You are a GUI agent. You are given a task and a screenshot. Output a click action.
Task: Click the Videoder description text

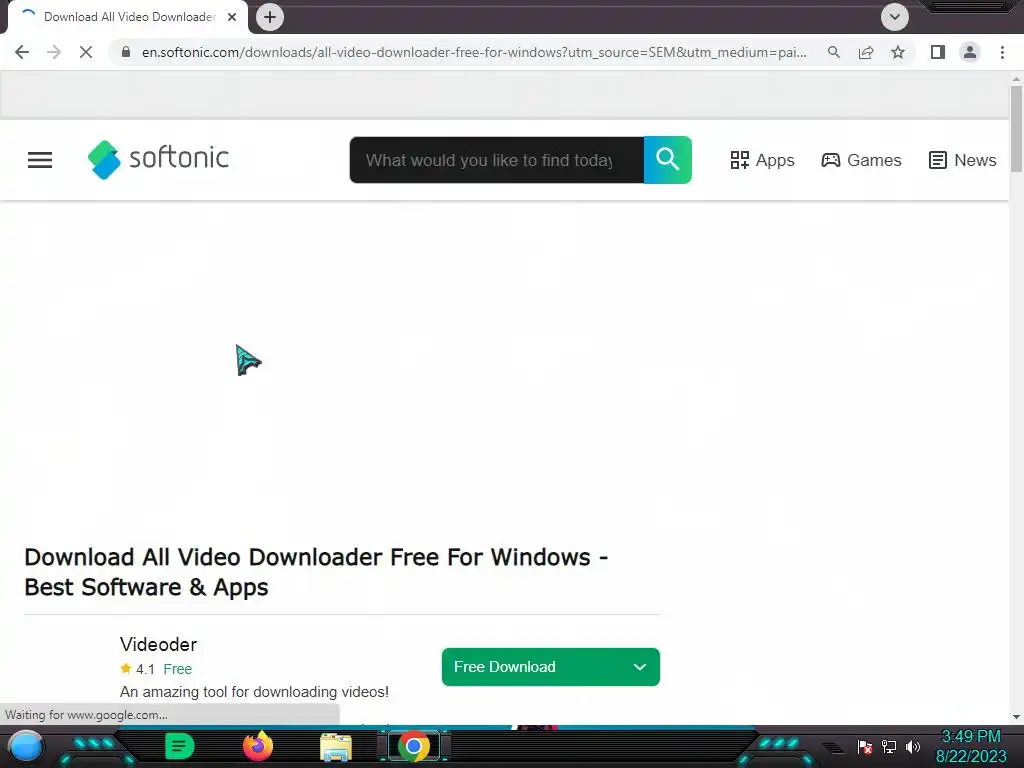coord(254,692)
